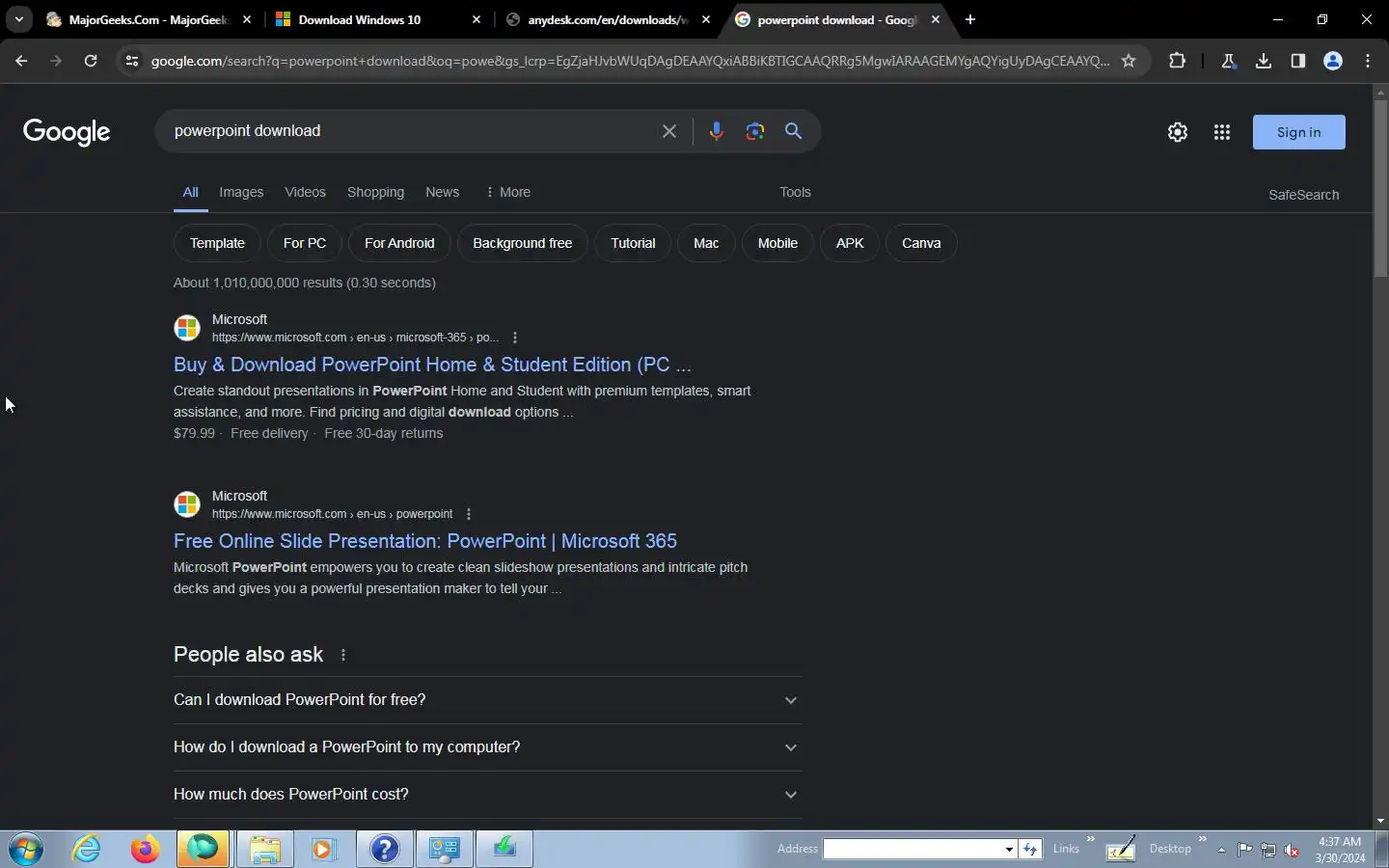Viewport: 1389px width, 868px height.
Task: Open options for Microsoft 365 powerpoint result
Action: 469,514
